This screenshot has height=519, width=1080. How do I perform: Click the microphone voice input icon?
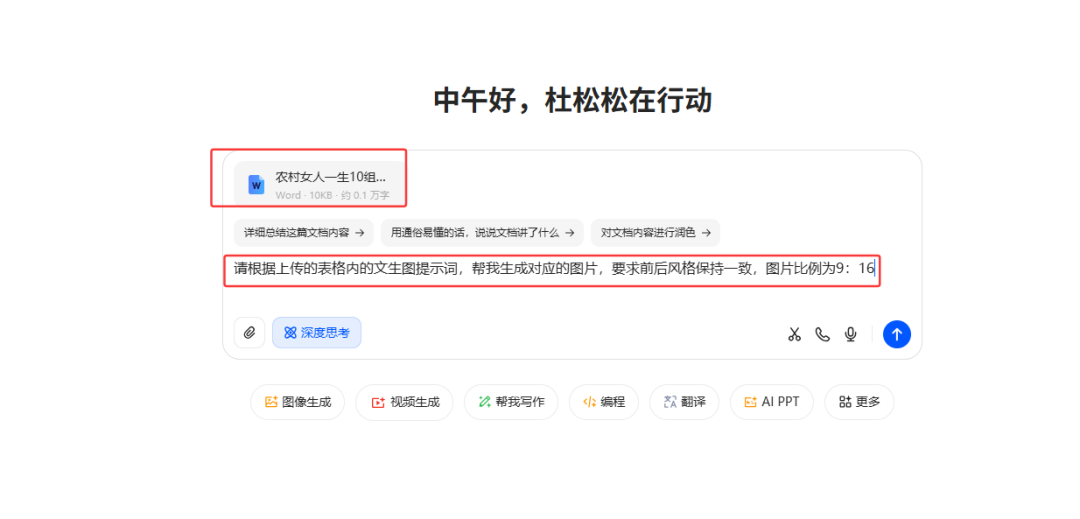pos(850,334)
